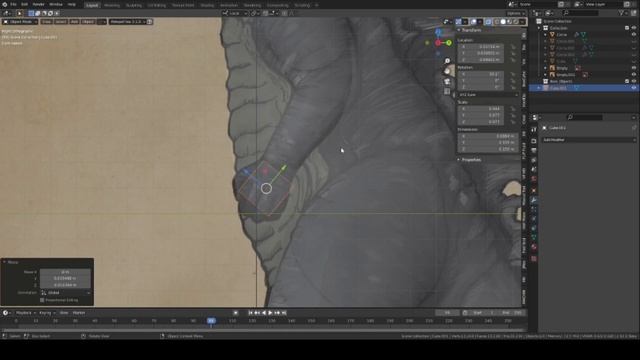Toggle viewport overlays
Viewport: 640px width, 360px height.
(473, 22)
